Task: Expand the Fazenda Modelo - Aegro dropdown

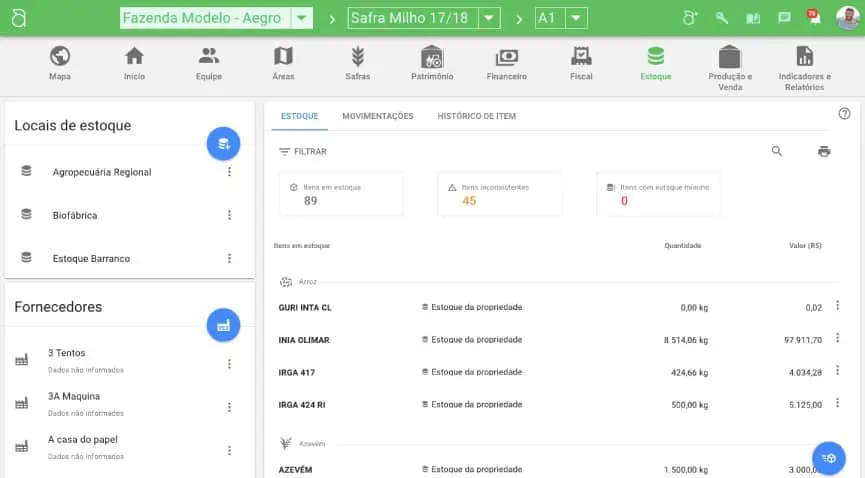Action: coord(302,18)
